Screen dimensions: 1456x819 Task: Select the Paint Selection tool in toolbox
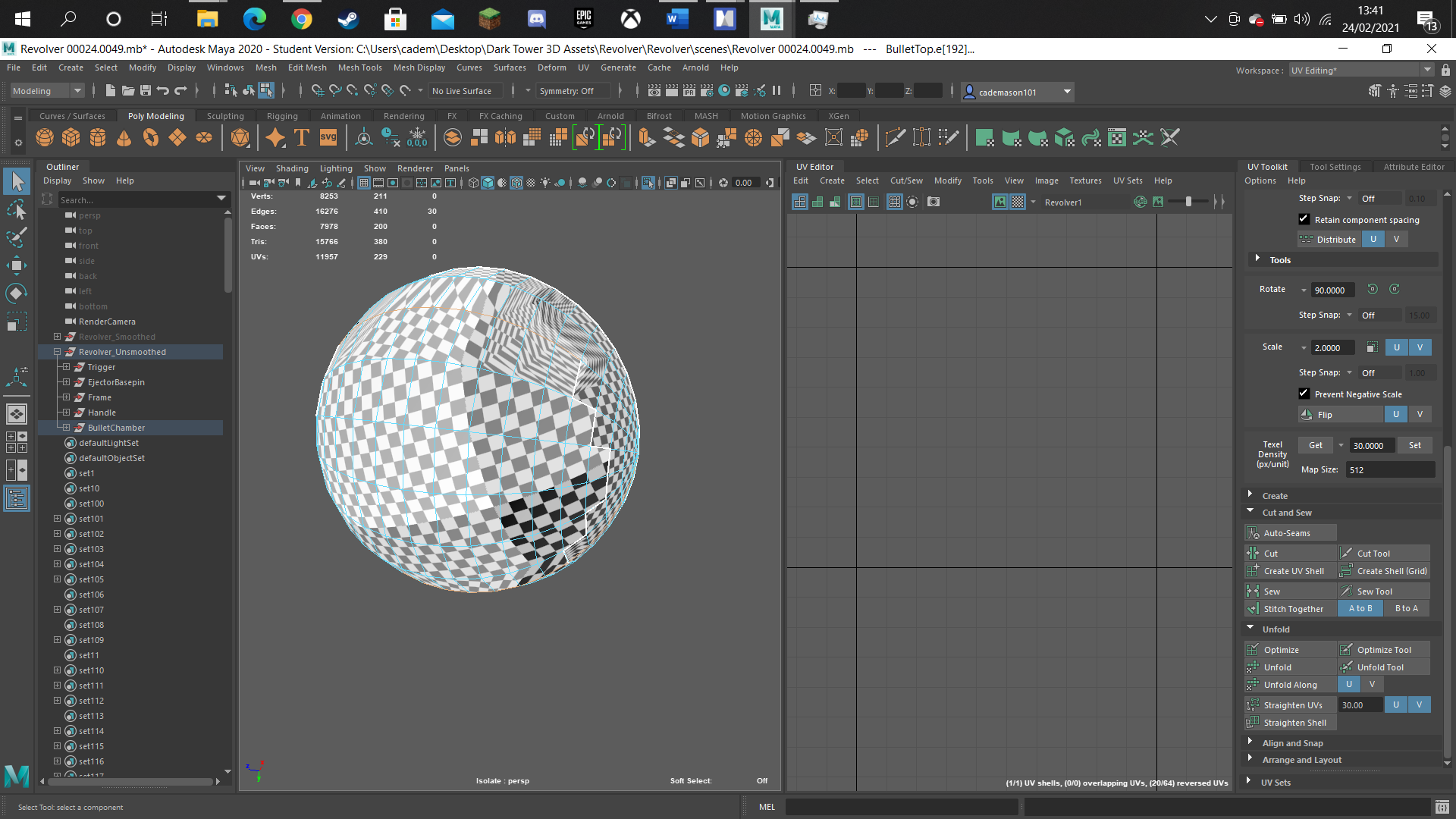(x=17, y=237)
